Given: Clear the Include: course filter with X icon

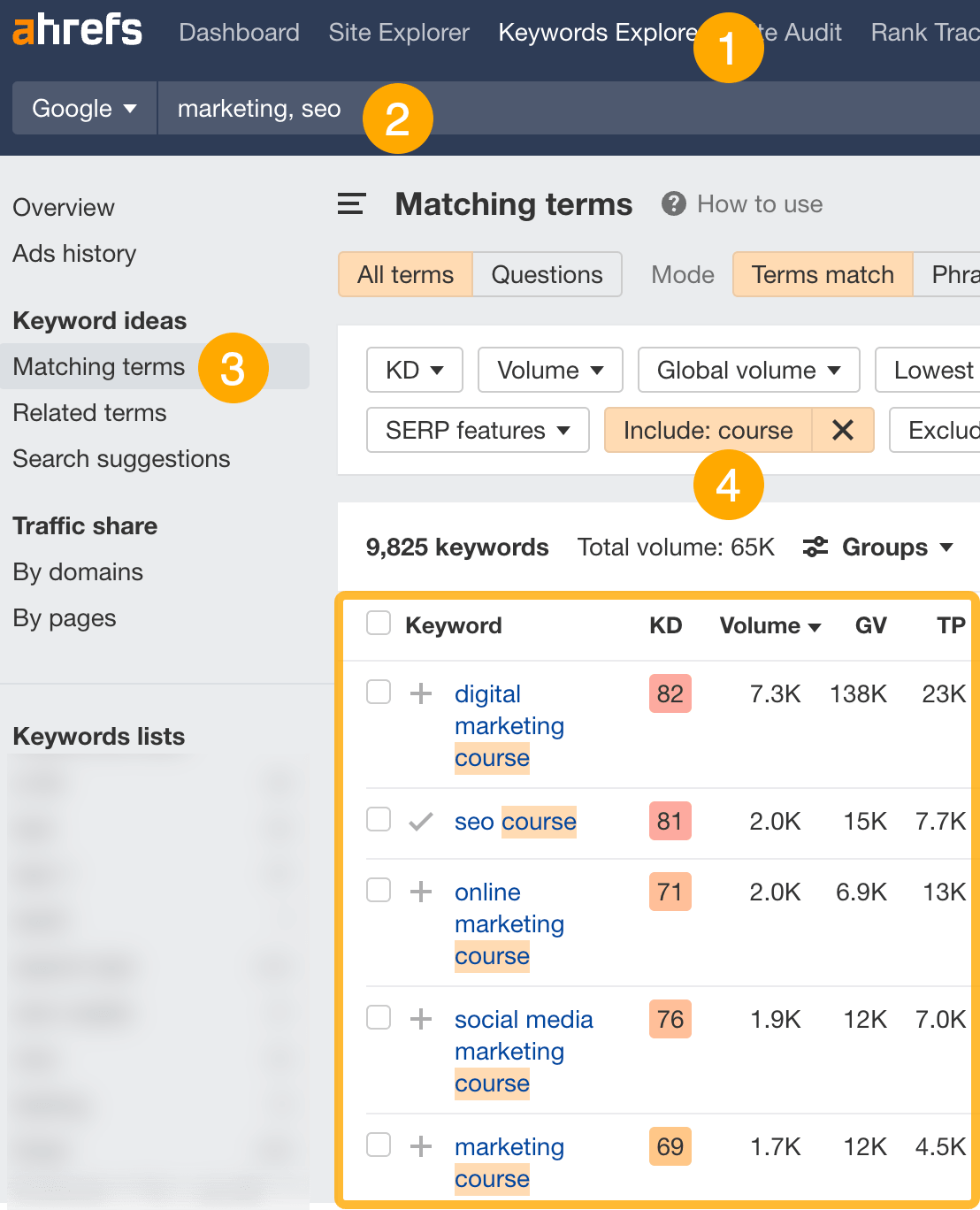Looking at the screenshot, I should click(x=843, y=430).
